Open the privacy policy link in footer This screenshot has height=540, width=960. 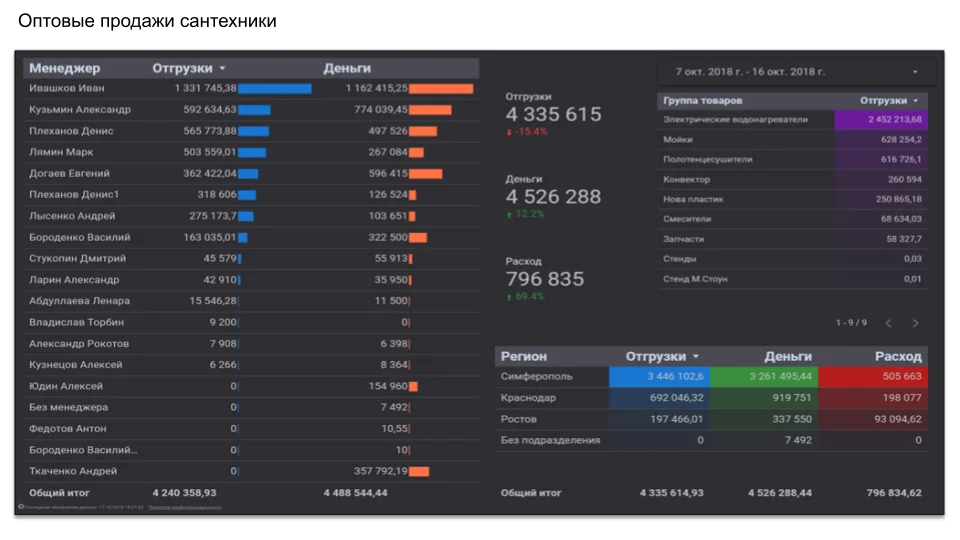click(185, 507)
